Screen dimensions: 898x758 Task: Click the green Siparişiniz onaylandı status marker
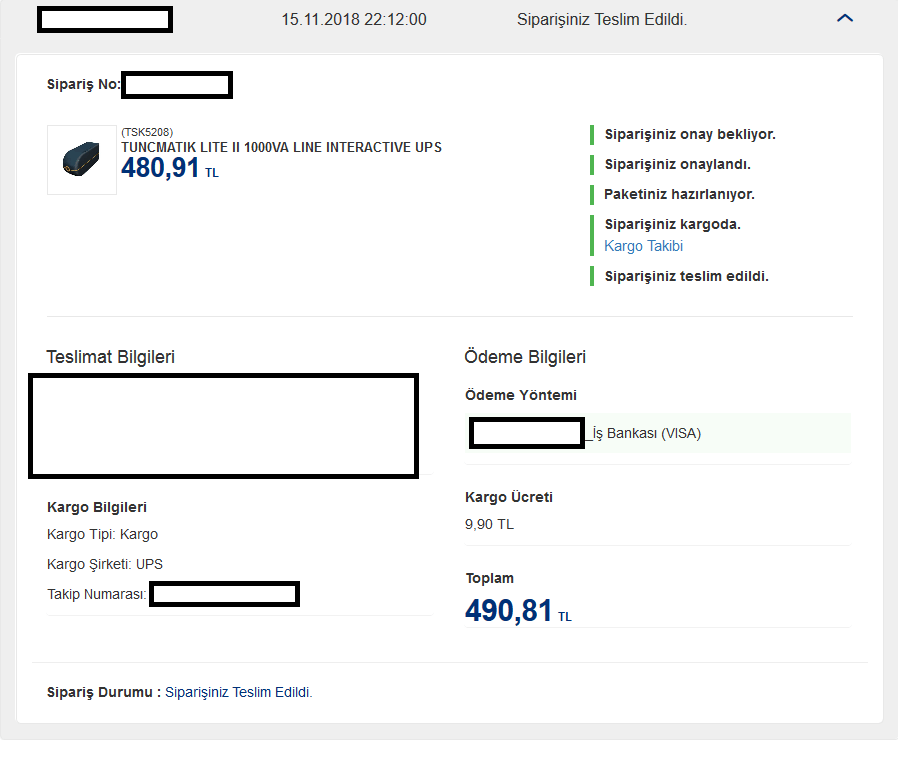(592, 163)
